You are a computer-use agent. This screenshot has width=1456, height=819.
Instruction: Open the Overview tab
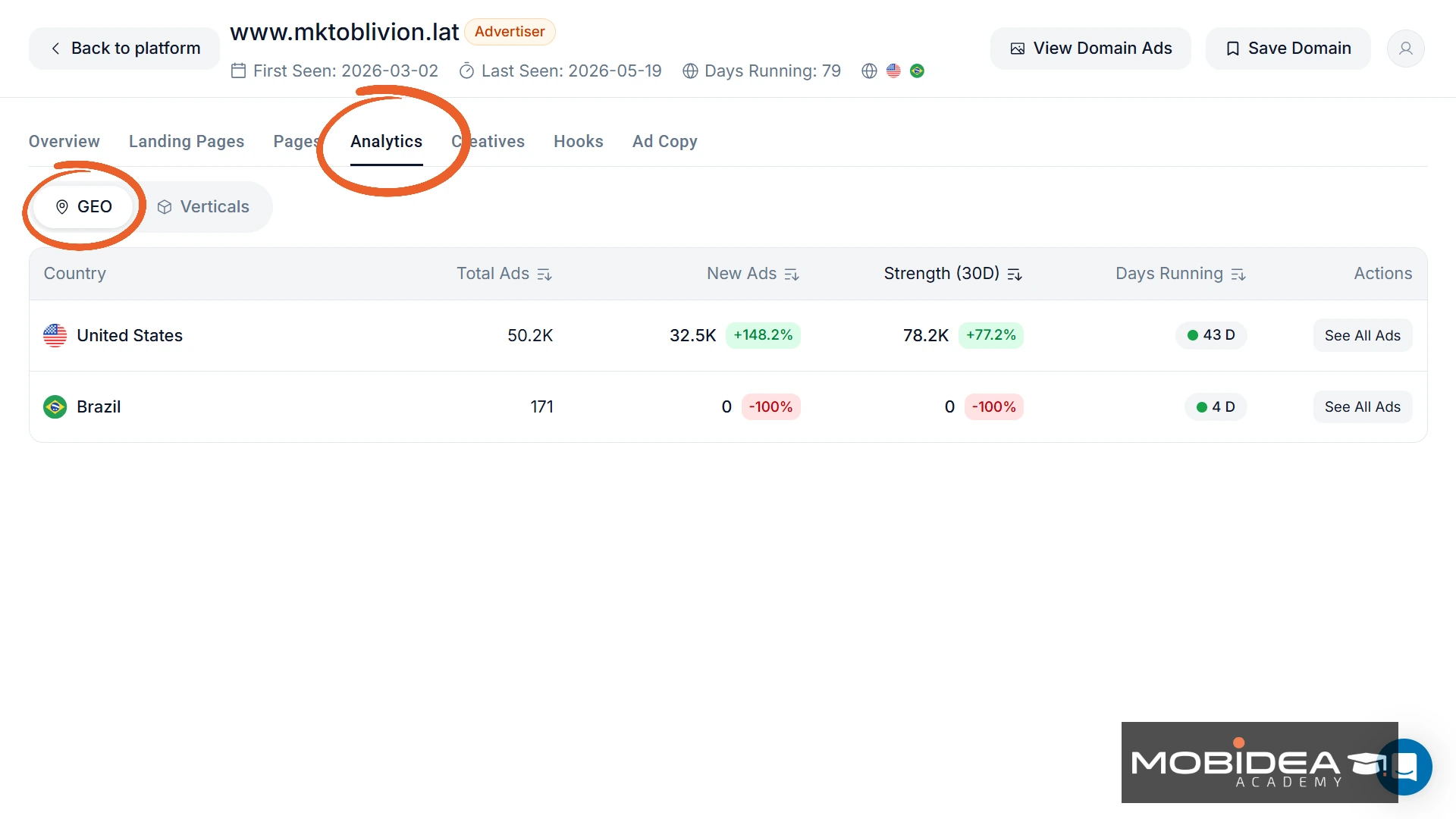[64, 141]
